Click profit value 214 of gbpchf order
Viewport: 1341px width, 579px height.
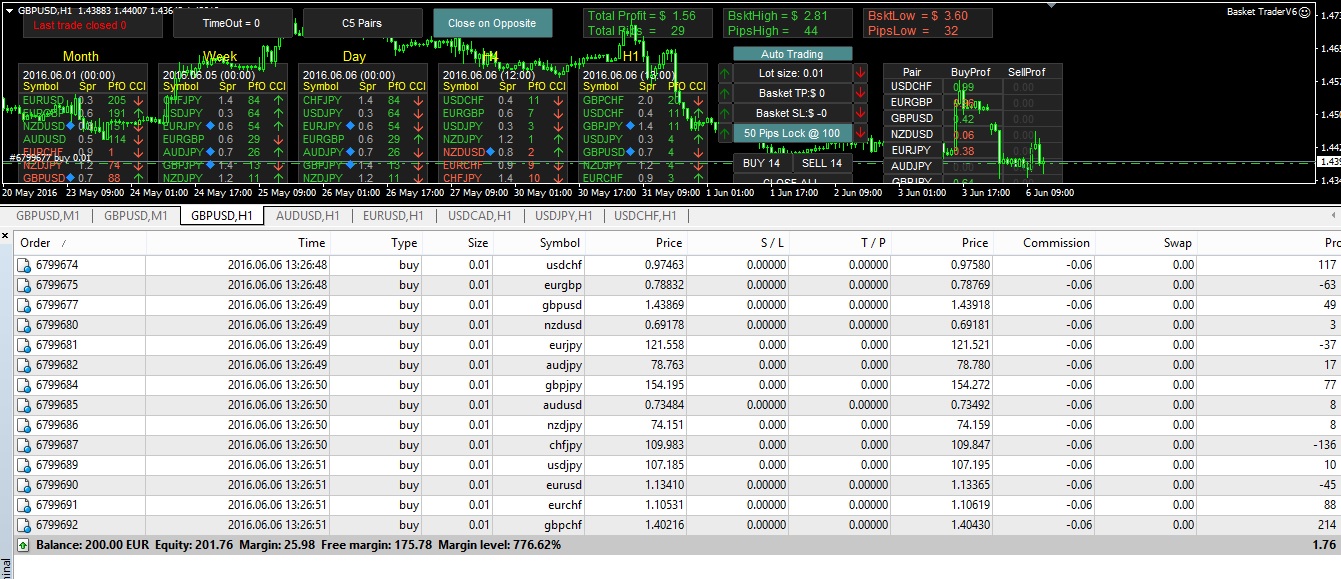click(1327, 525)
